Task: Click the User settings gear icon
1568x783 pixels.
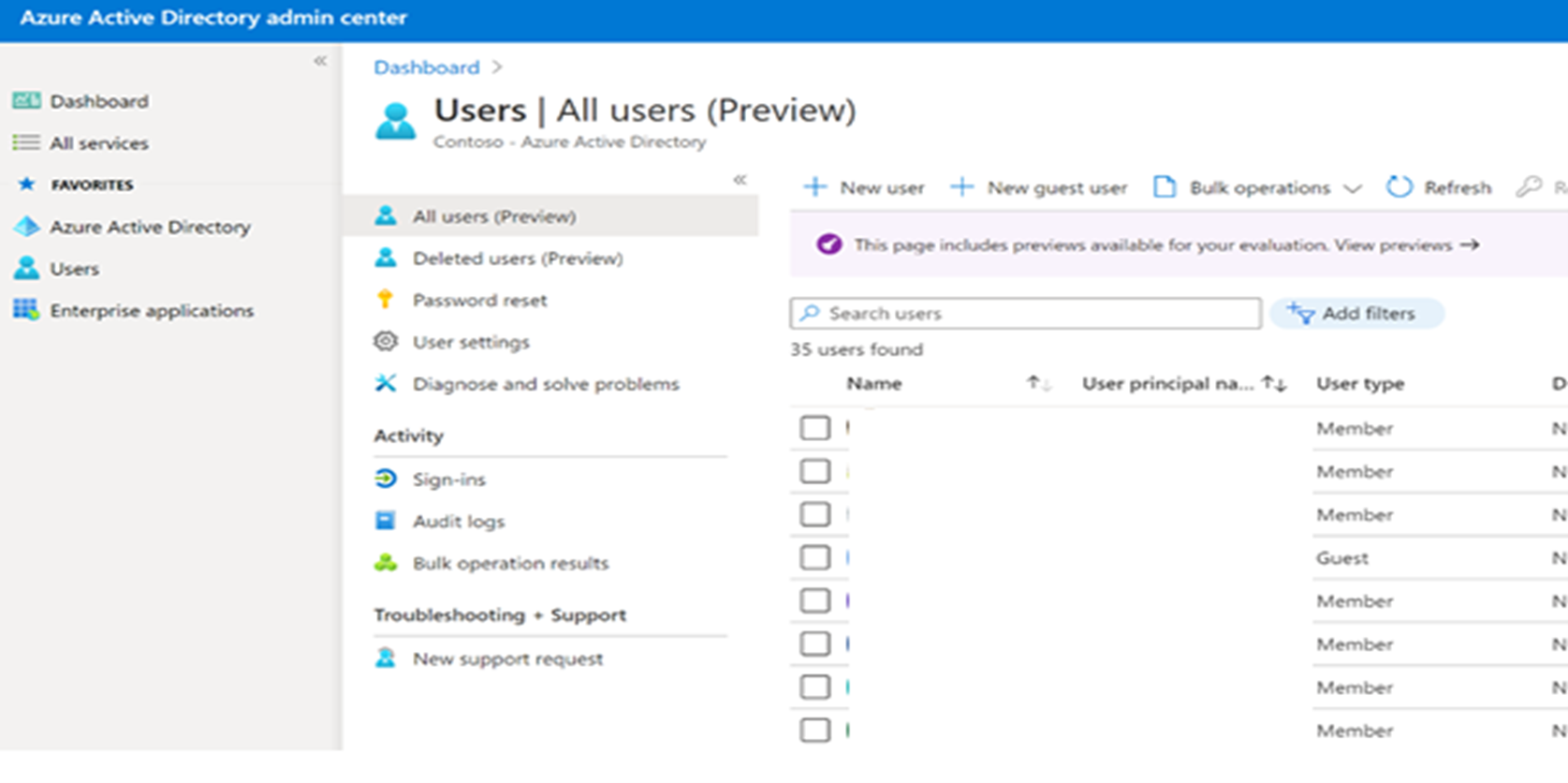Action: pos(386,341)
